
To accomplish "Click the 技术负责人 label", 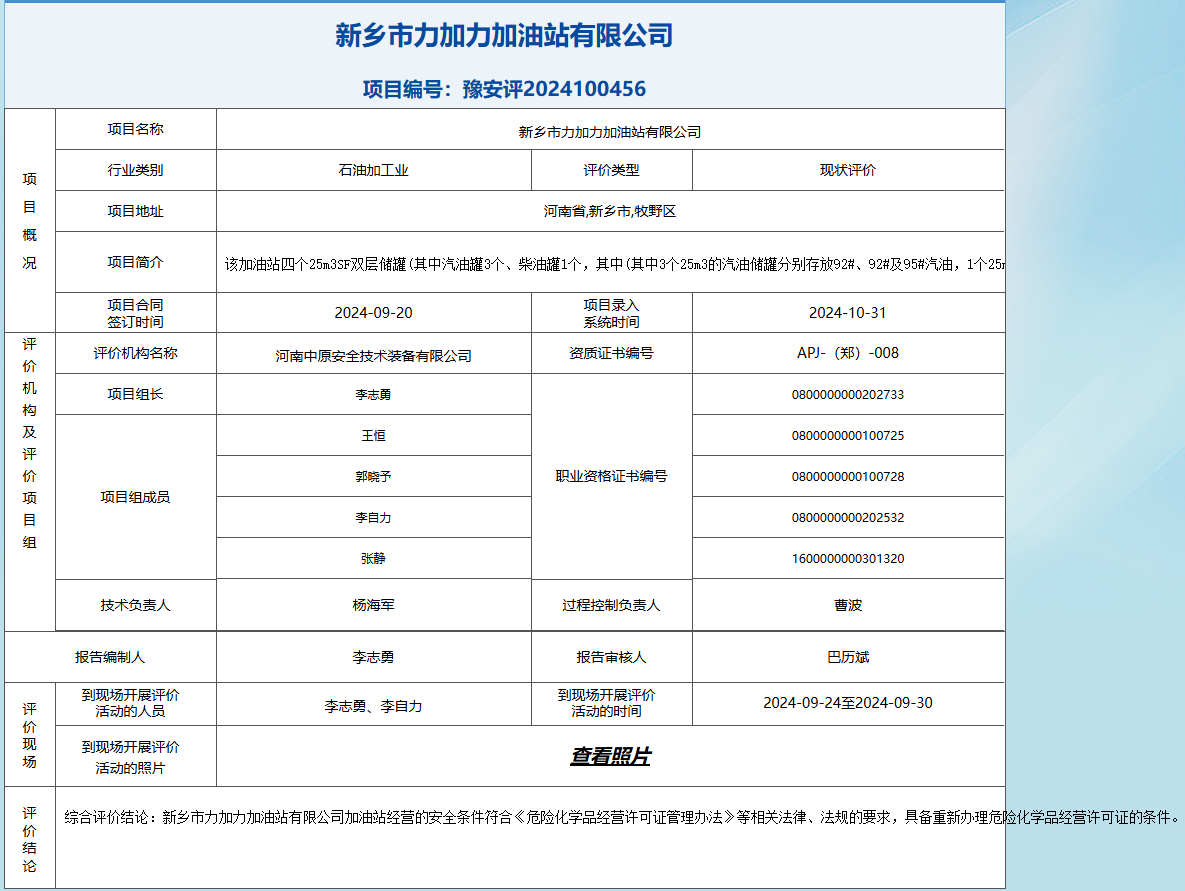I will click(x=135, y=605).
